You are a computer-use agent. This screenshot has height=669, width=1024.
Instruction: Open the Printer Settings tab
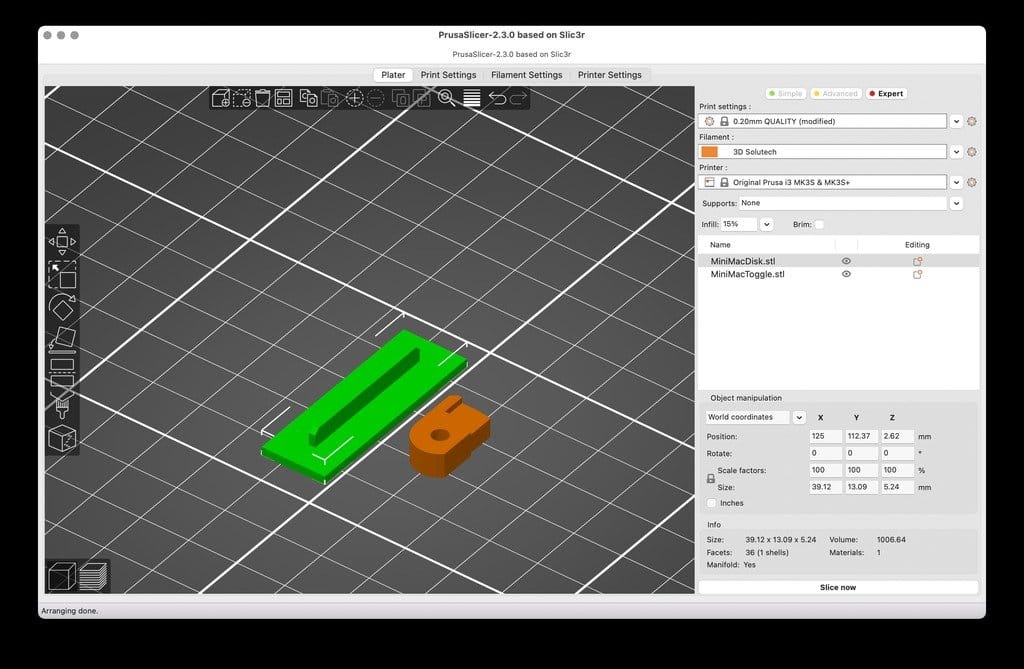(x=609, y=75)
